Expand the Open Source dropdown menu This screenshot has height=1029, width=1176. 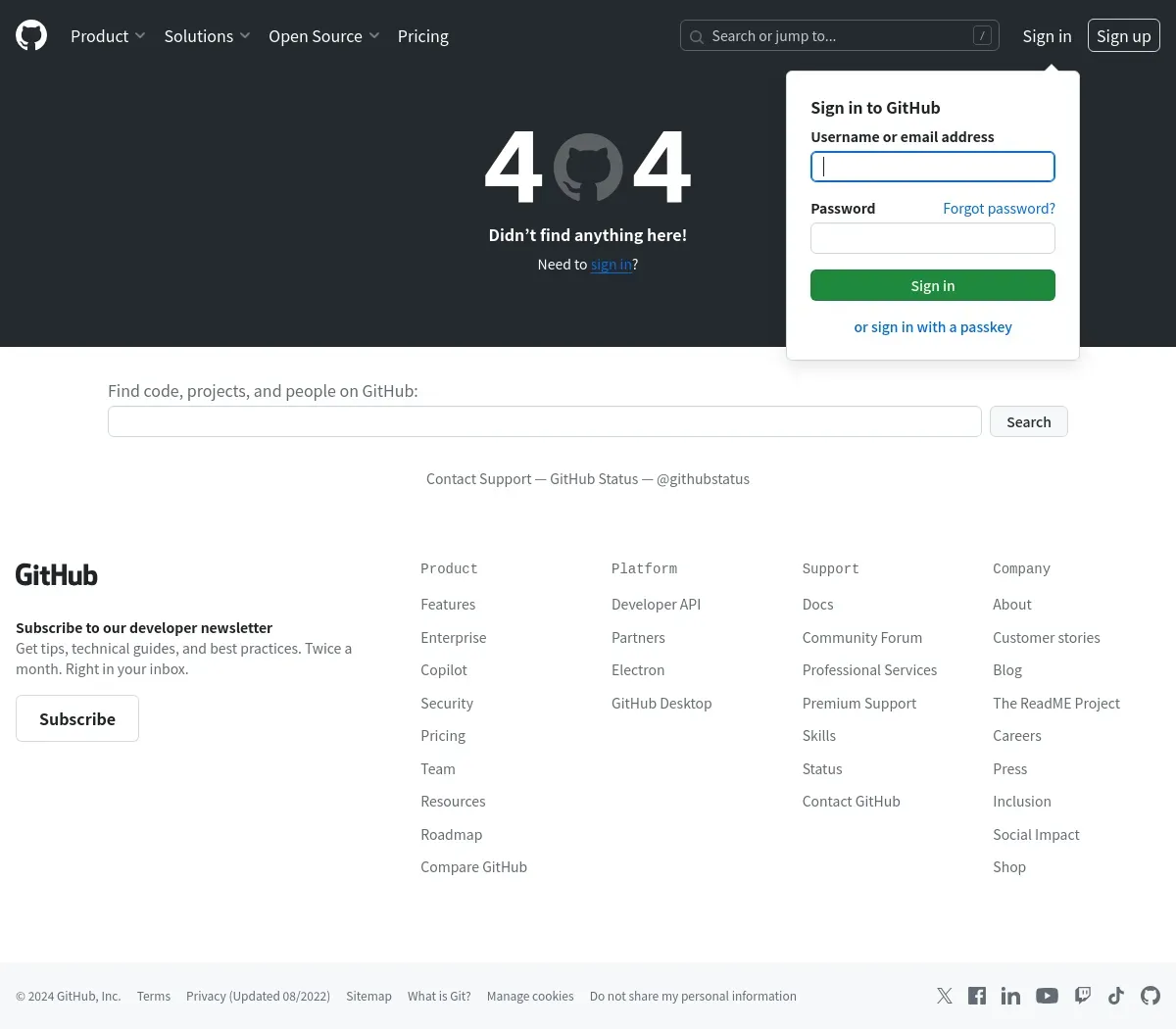pos(324,36)
